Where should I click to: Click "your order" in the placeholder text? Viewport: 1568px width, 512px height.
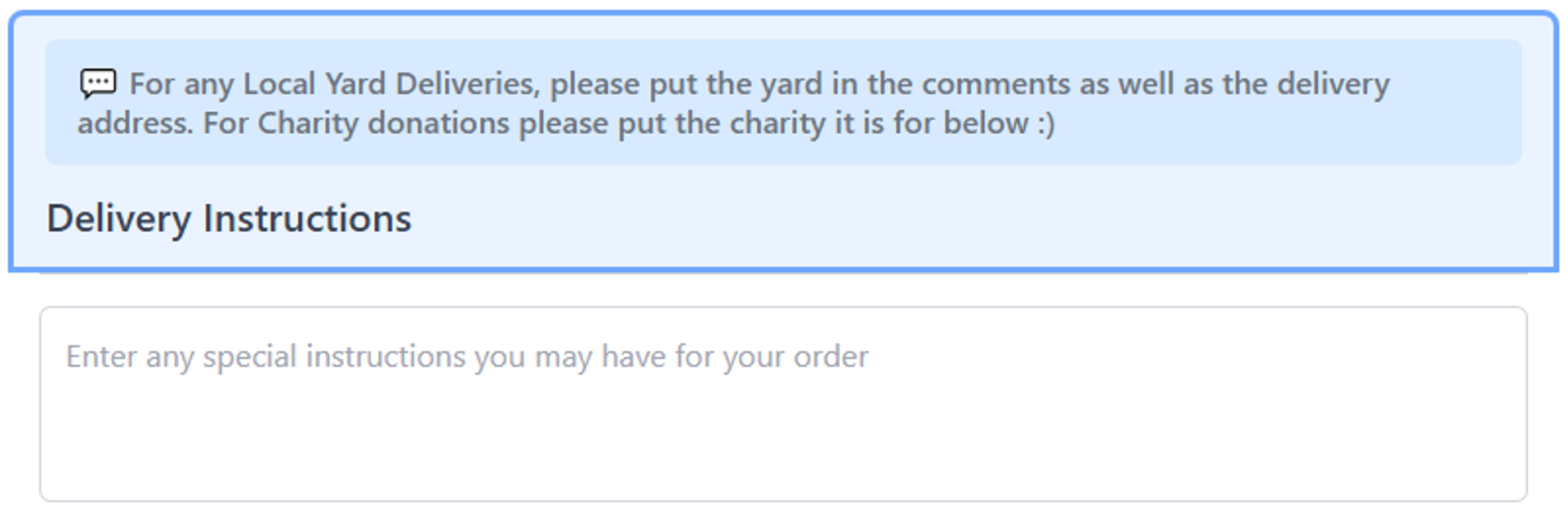pyautogui.click(x=795, y=357)
